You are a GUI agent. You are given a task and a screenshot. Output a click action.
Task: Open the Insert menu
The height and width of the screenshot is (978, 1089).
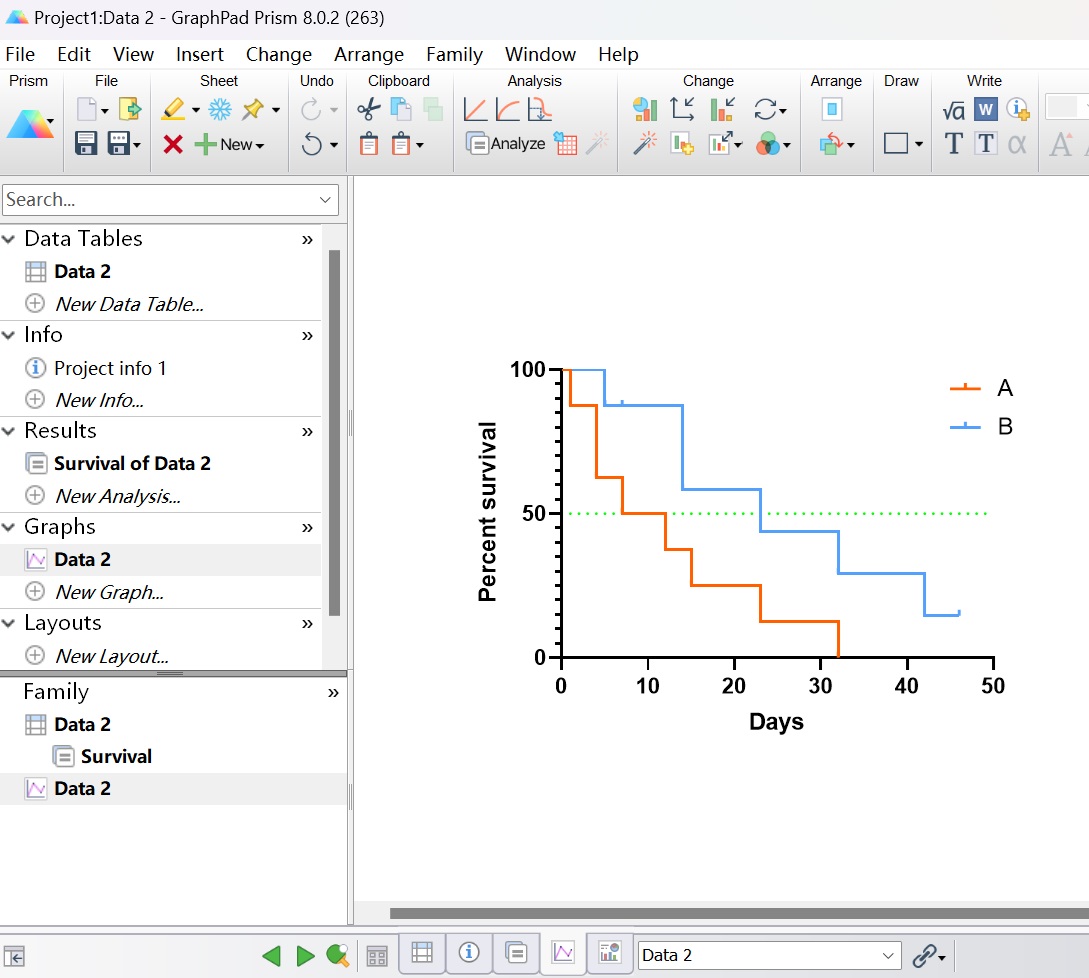(x=200, y=55)
